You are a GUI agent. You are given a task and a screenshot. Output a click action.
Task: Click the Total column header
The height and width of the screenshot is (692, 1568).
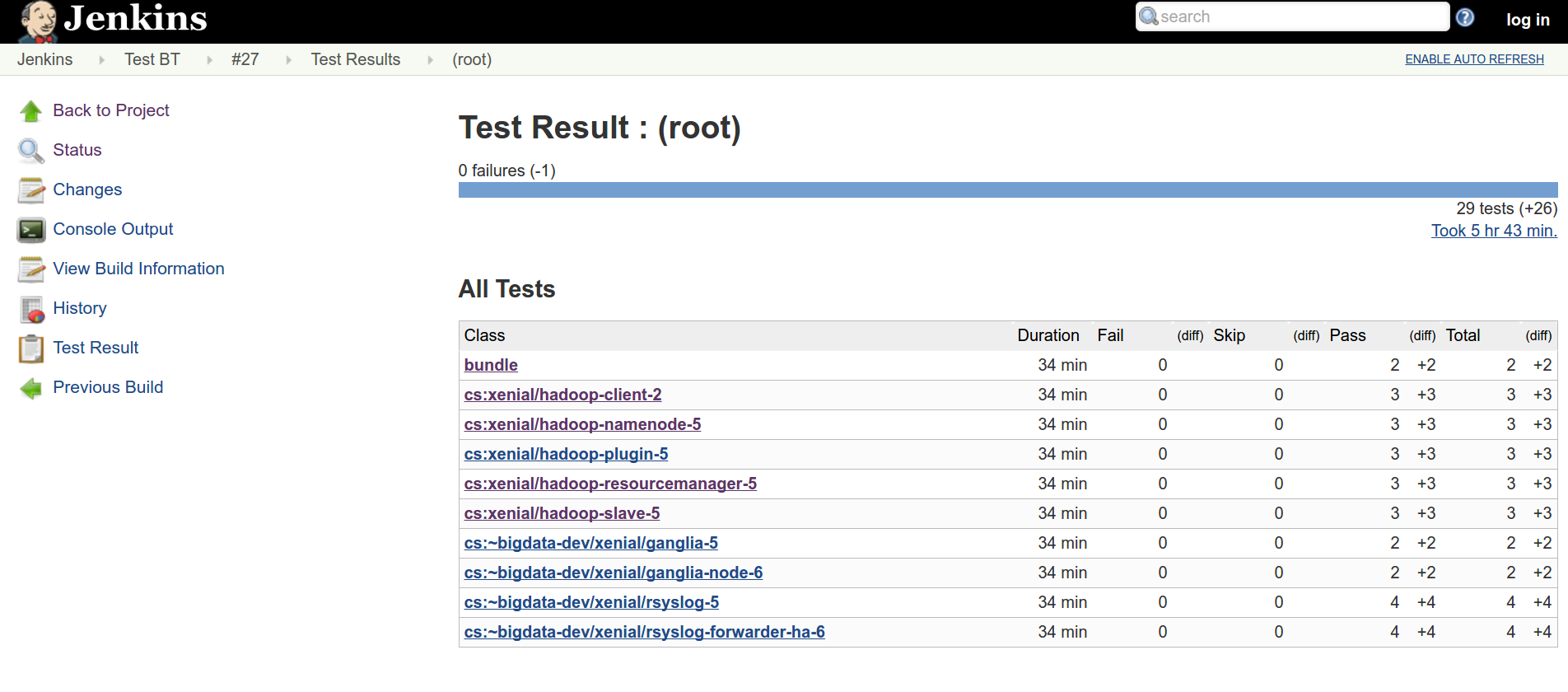coord(1463,335)
